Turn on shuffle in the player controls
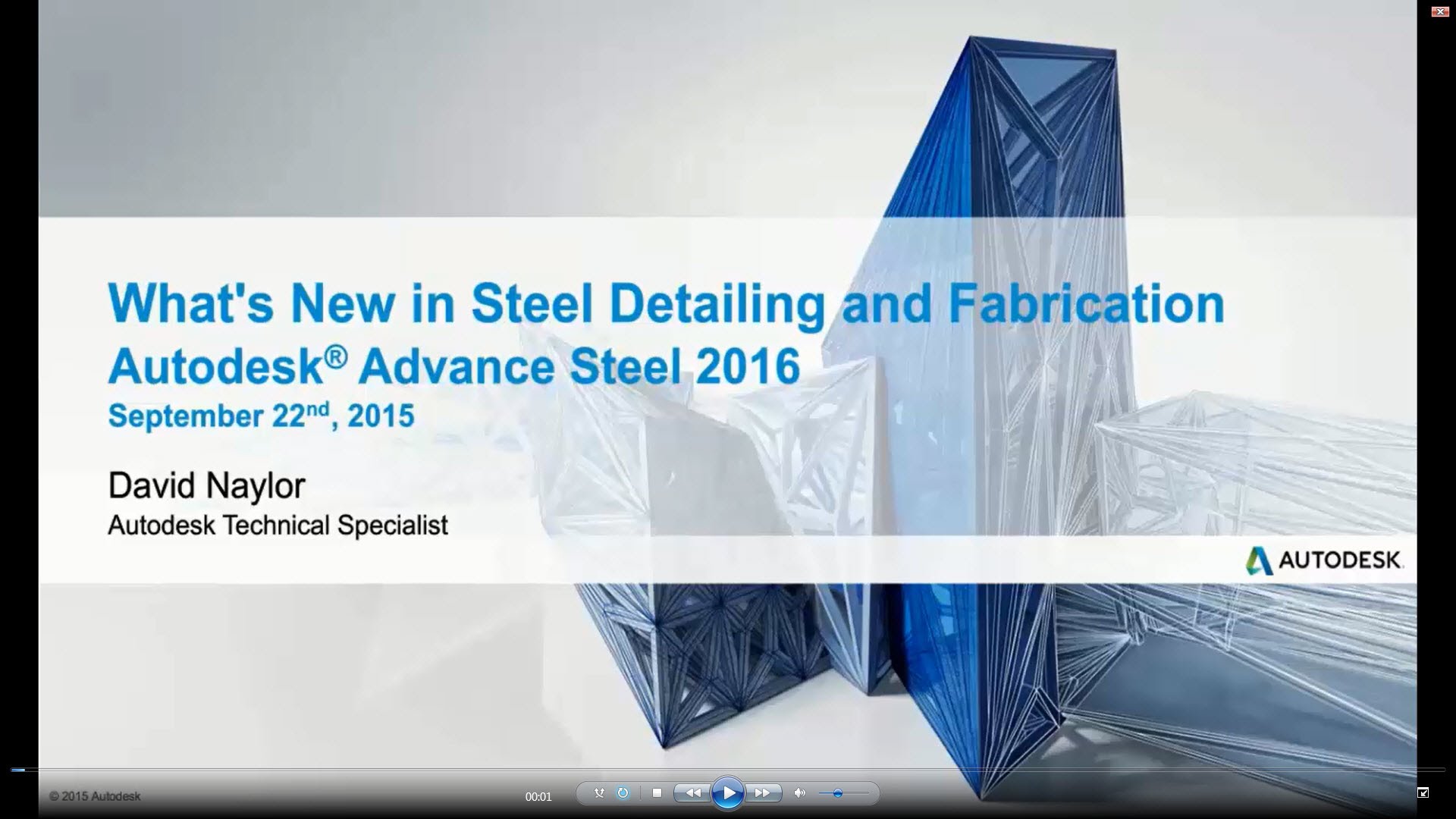Screen dimensions: 1456x819 pyautogui.click(x=599, y=793)
